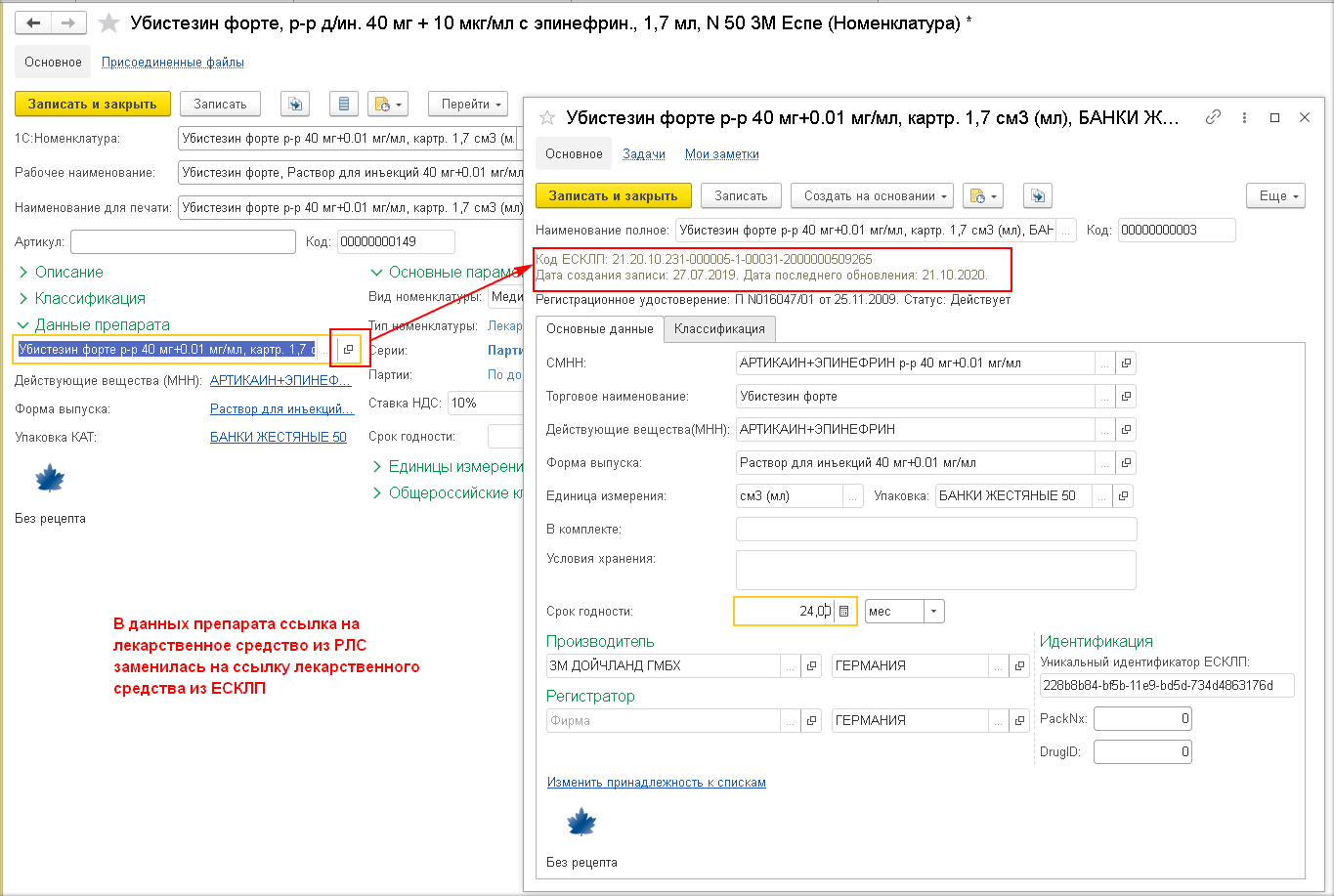Star the ЕСКЛП drug card as favorite
The height and width of the screenshot is (896, 1334).
[547, 117]
